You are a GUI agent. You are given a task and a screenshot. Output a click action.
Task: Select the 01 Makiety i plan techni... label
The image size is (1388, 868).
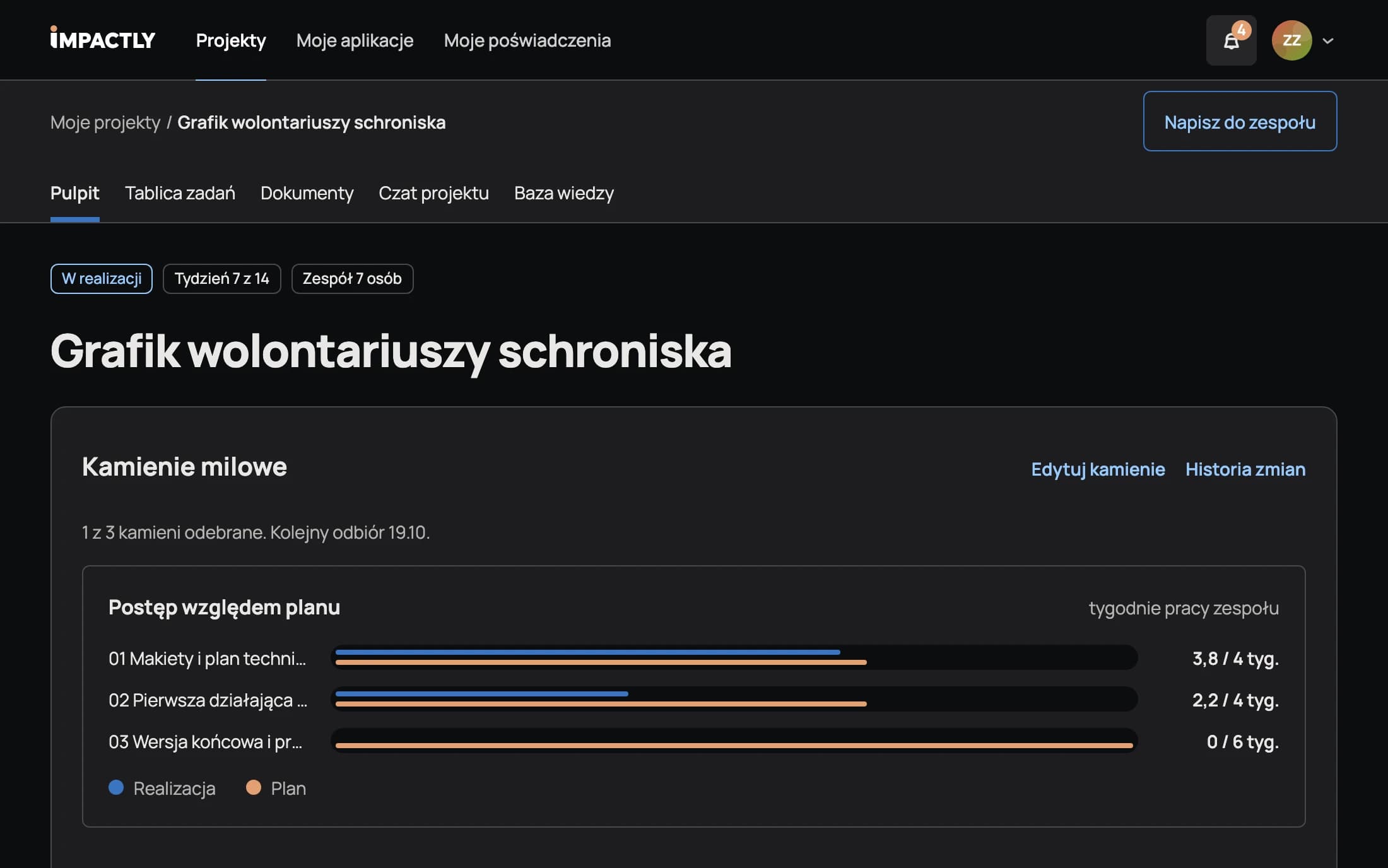[207, 659]
